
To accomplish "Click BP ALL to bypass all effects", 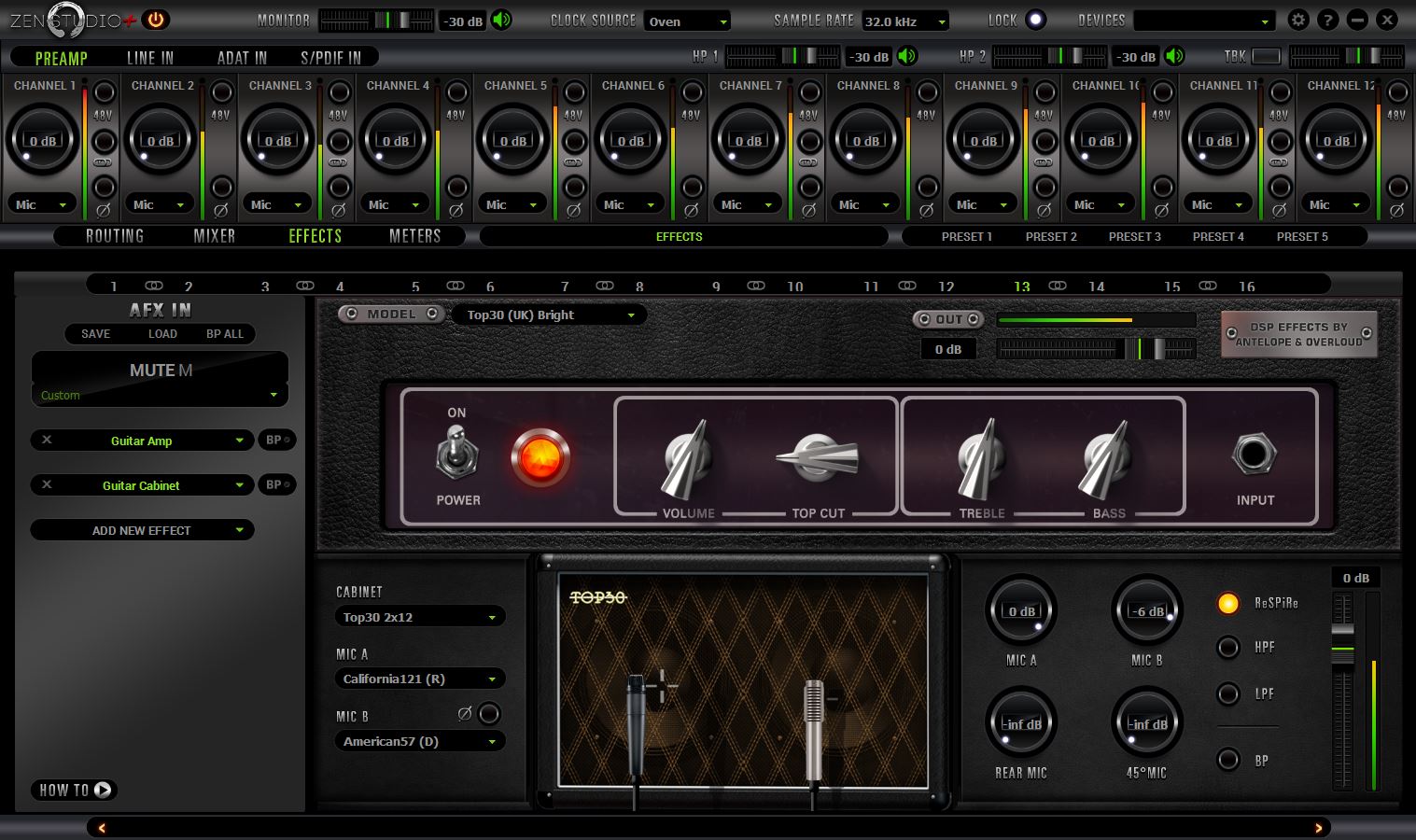I will coord(225,333).
